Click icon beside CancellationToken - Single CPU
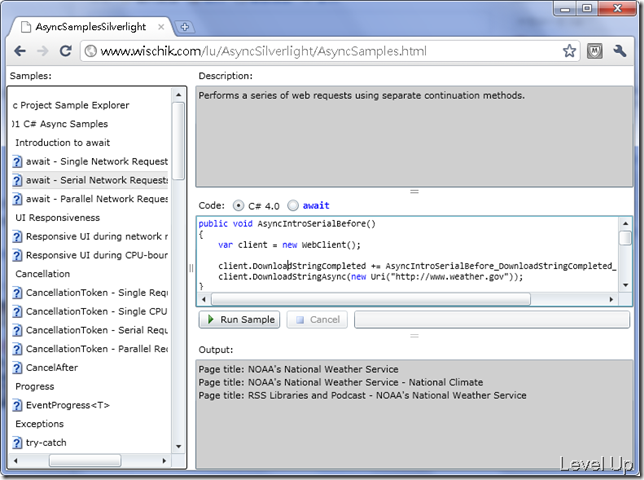644x480 pixels. click(17, 312)
